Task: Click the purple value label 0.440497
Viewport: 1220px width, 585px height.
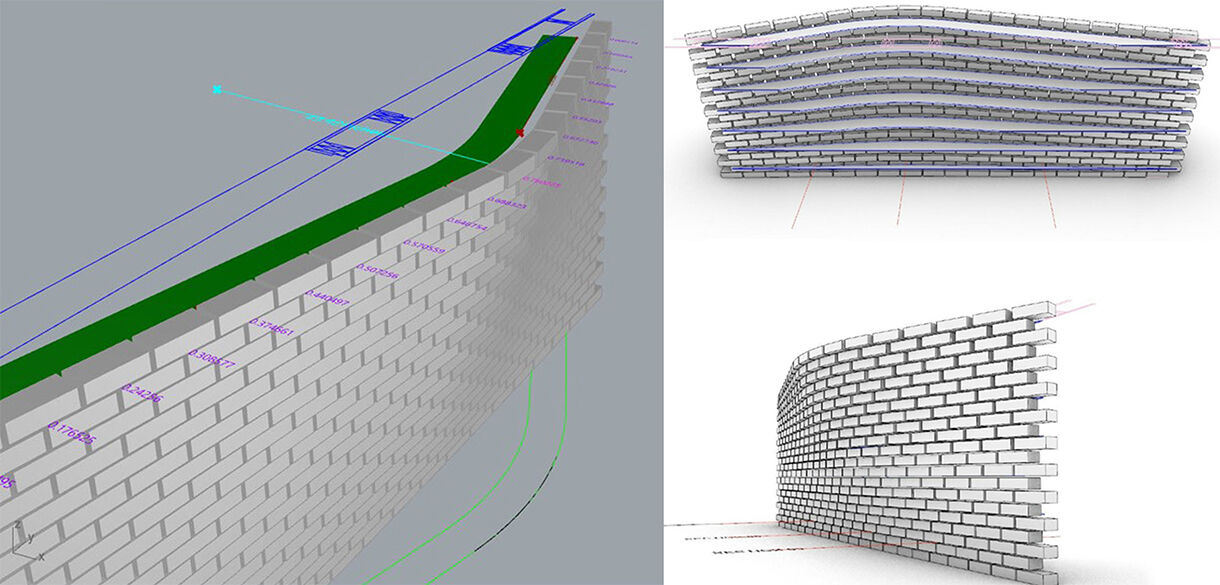Action: click(x=327, y=299)
